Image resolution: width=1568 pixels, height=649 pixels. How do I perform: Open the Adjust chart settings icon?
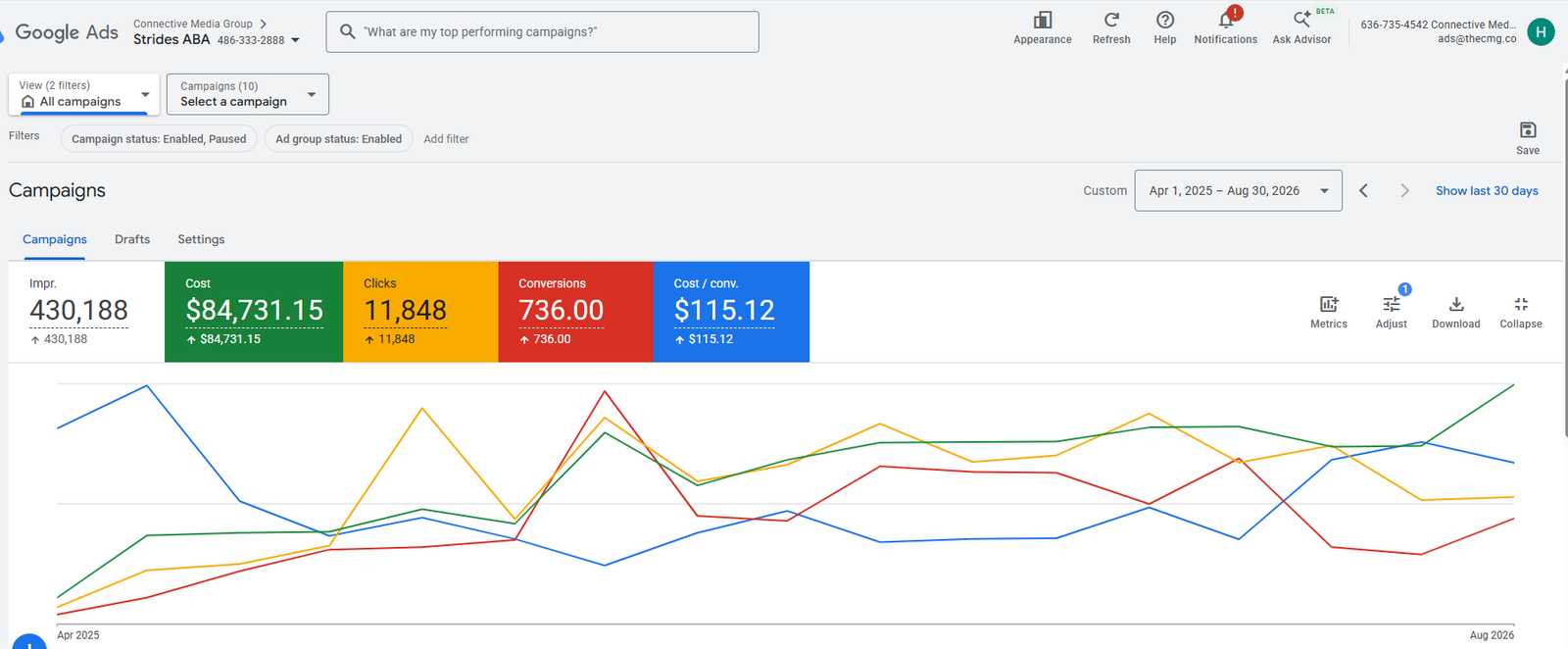coord(1391,305)
